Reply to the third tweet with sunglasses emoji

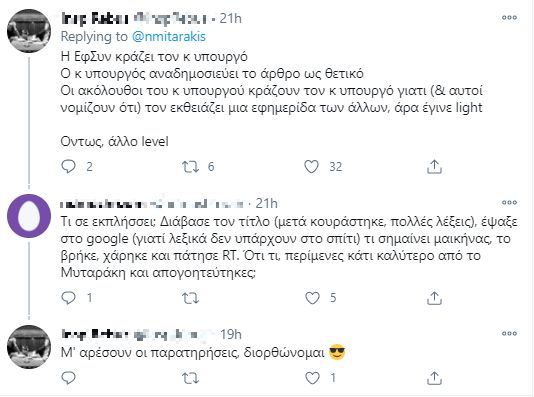68,378
